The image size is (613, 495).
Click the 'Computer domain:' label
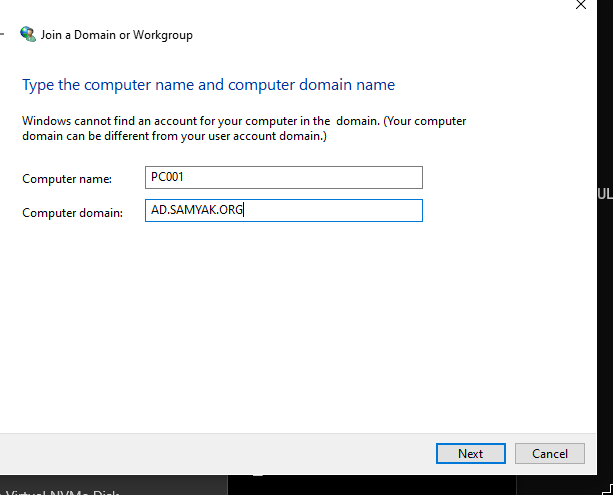click(72, 213)
